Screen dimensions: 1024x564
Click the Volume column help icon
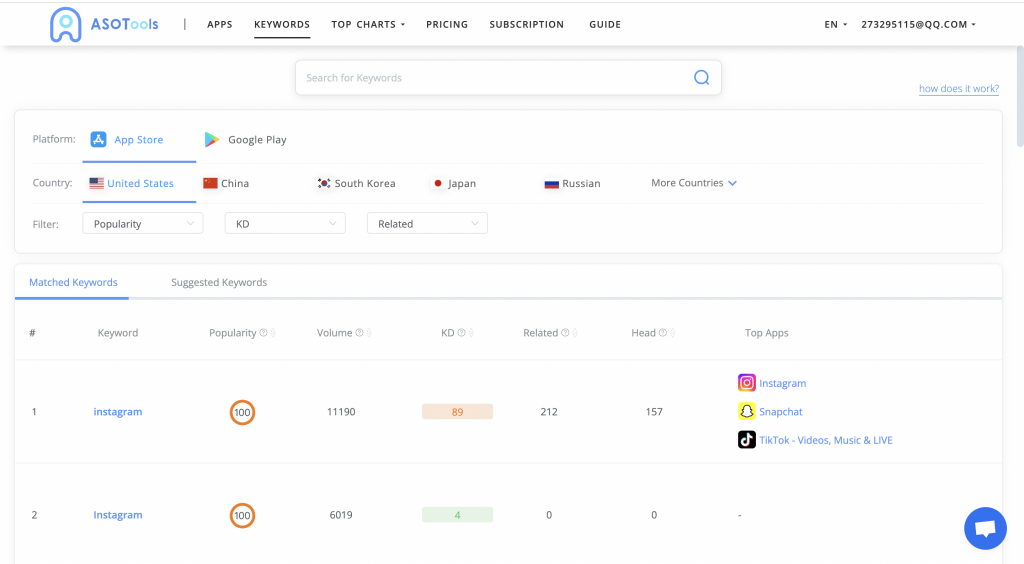(359, 333)
